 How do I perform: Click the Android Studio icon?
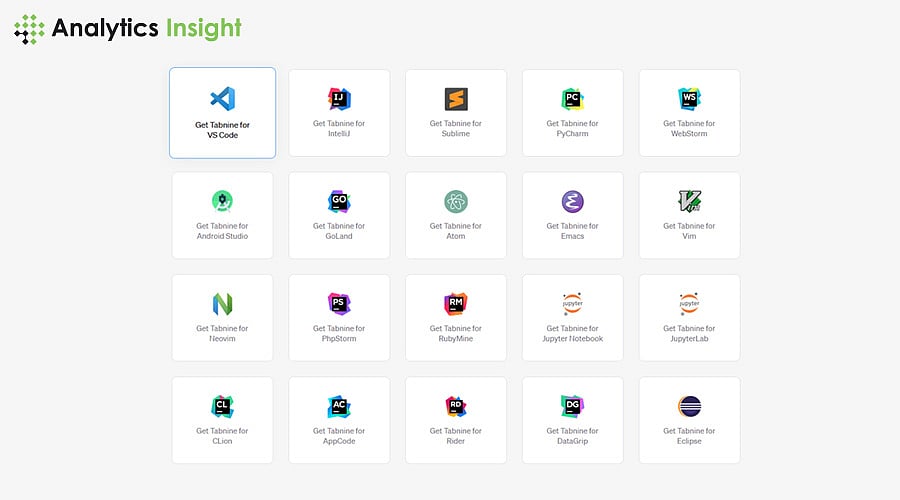(222, 201)
